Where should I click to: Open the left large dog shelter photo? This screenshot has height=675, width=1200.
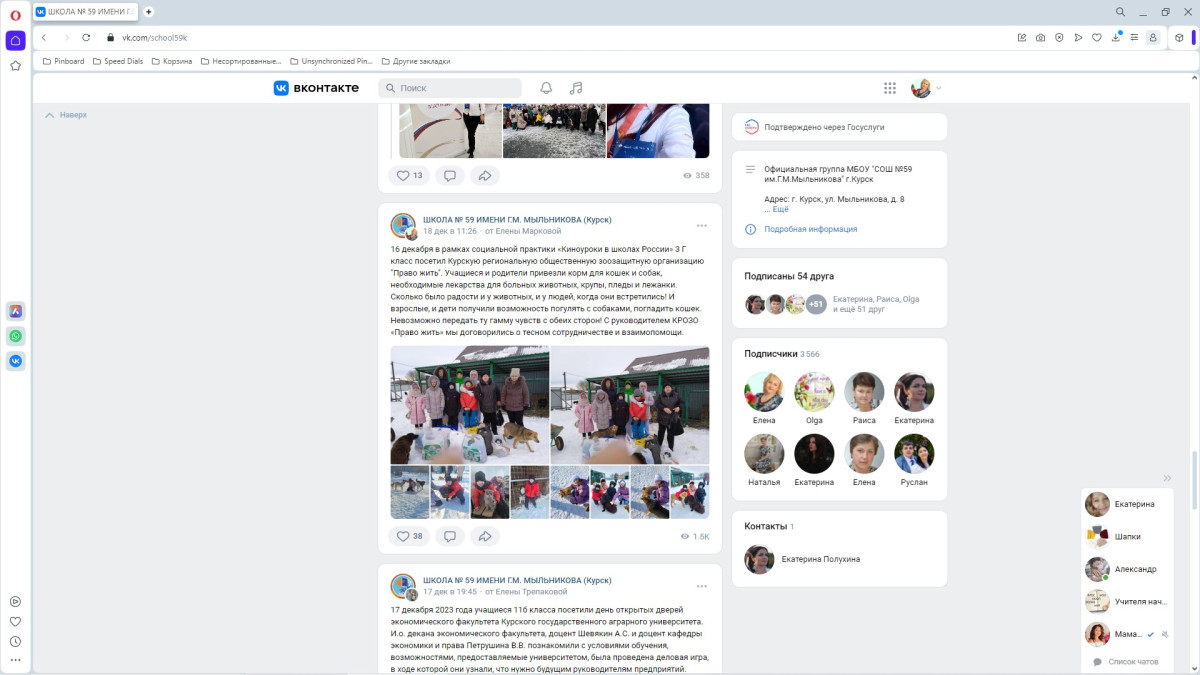point(470,405)
